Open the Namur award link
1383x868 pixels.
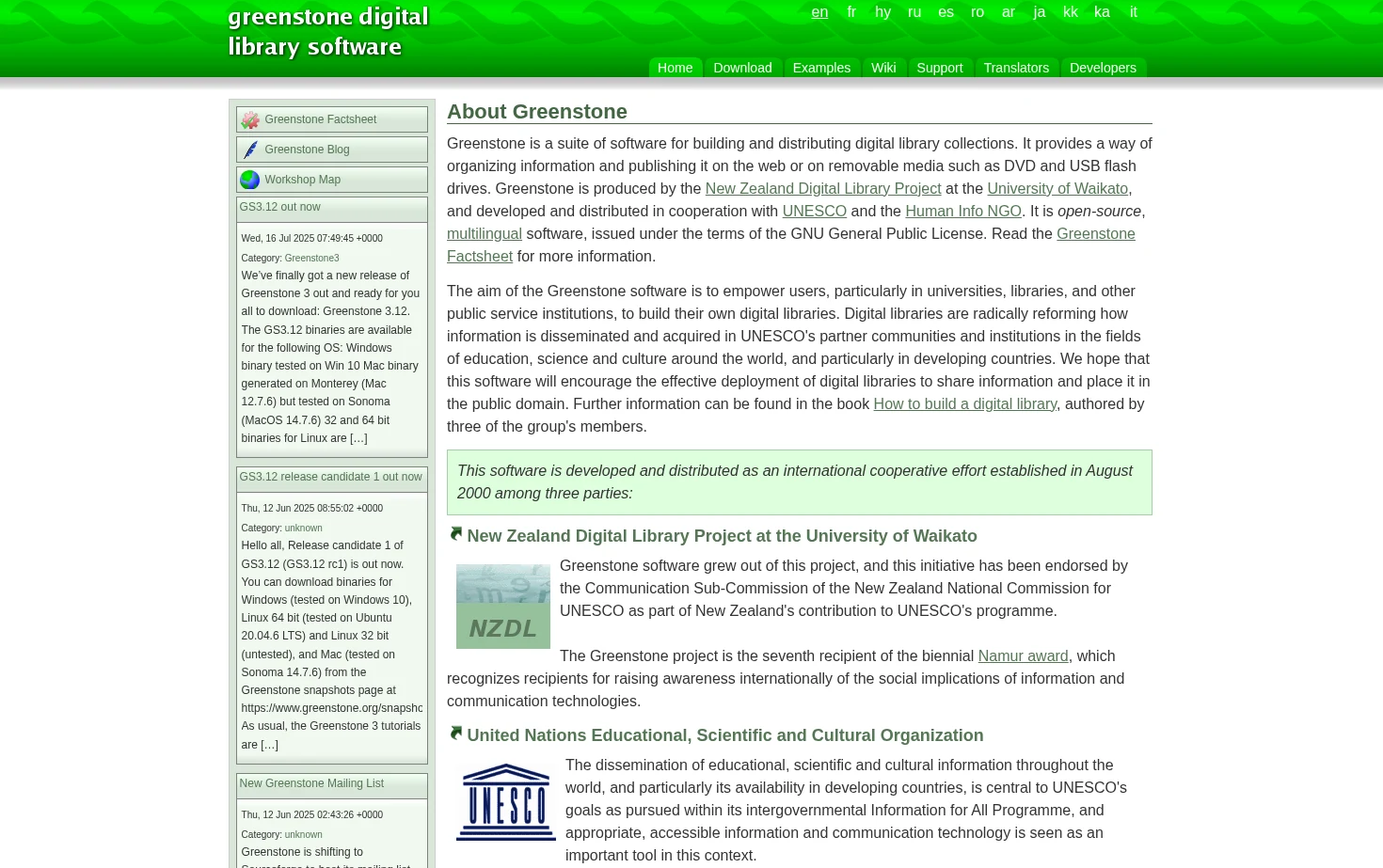1023,655
